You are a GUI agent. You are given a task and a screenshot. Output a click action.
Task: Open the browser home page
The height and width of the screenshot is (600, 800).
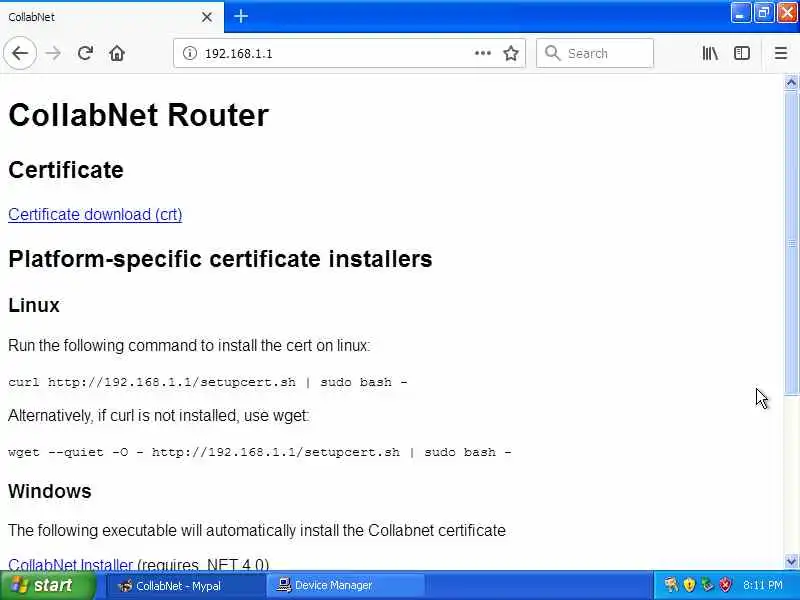(117, 53)
